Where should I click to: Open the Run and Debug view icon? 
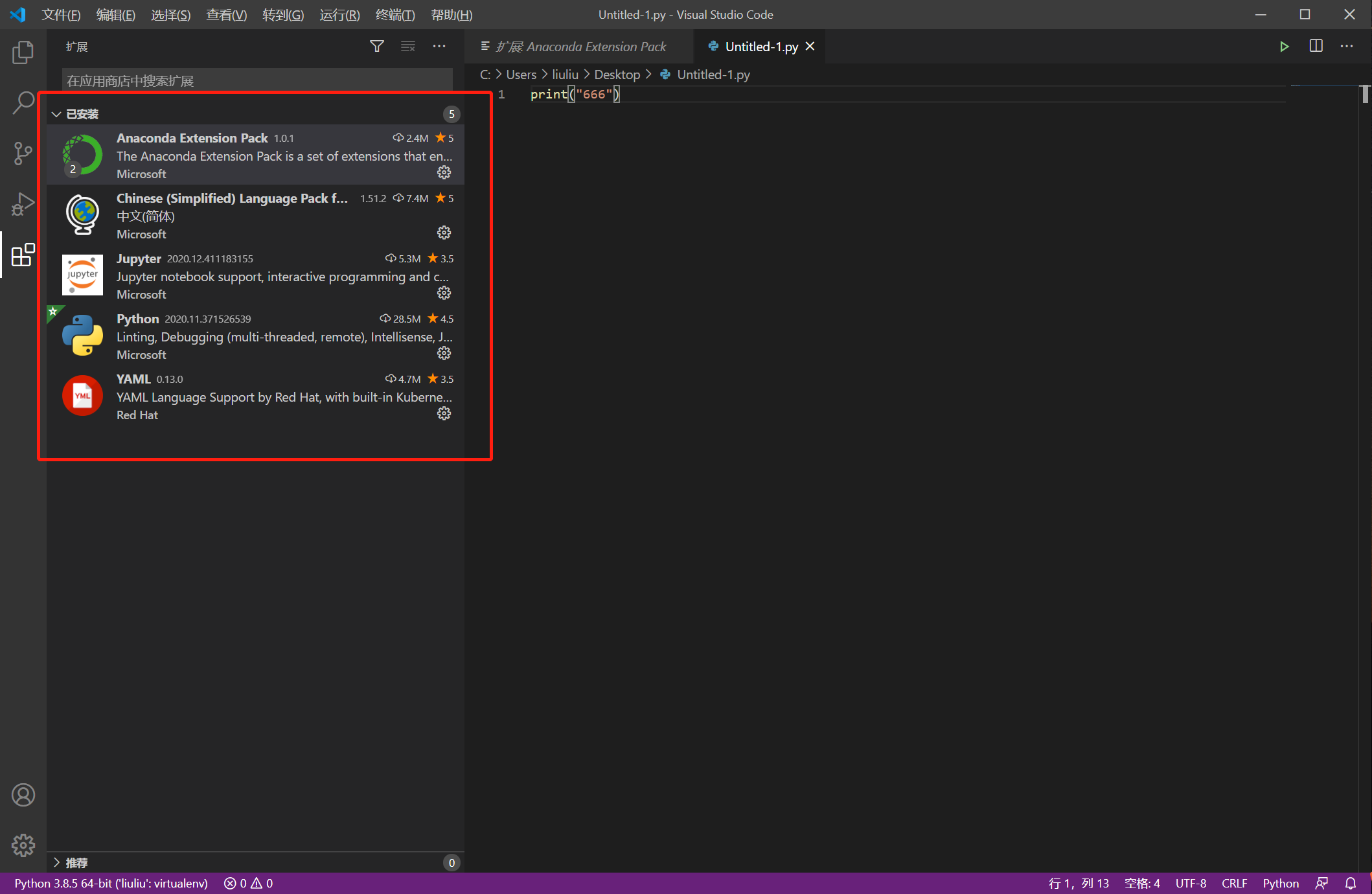[x=23, y=204]
